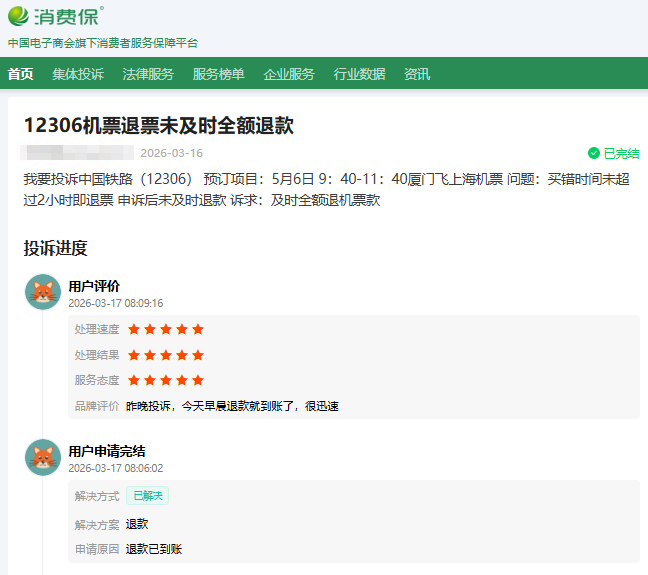Select the 服务榜单 menu item
The width and height of the screenshot is (648, 575).
coord(219,74)
